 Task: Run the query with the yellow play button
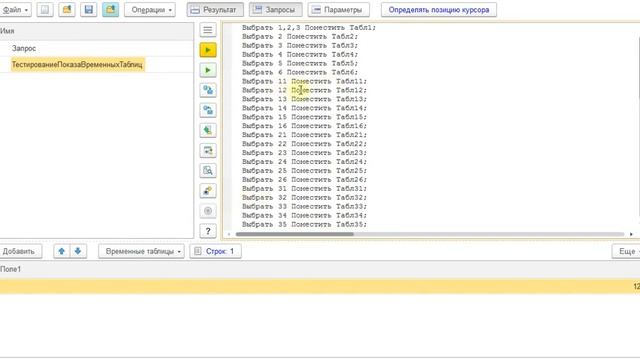[208, 50]
